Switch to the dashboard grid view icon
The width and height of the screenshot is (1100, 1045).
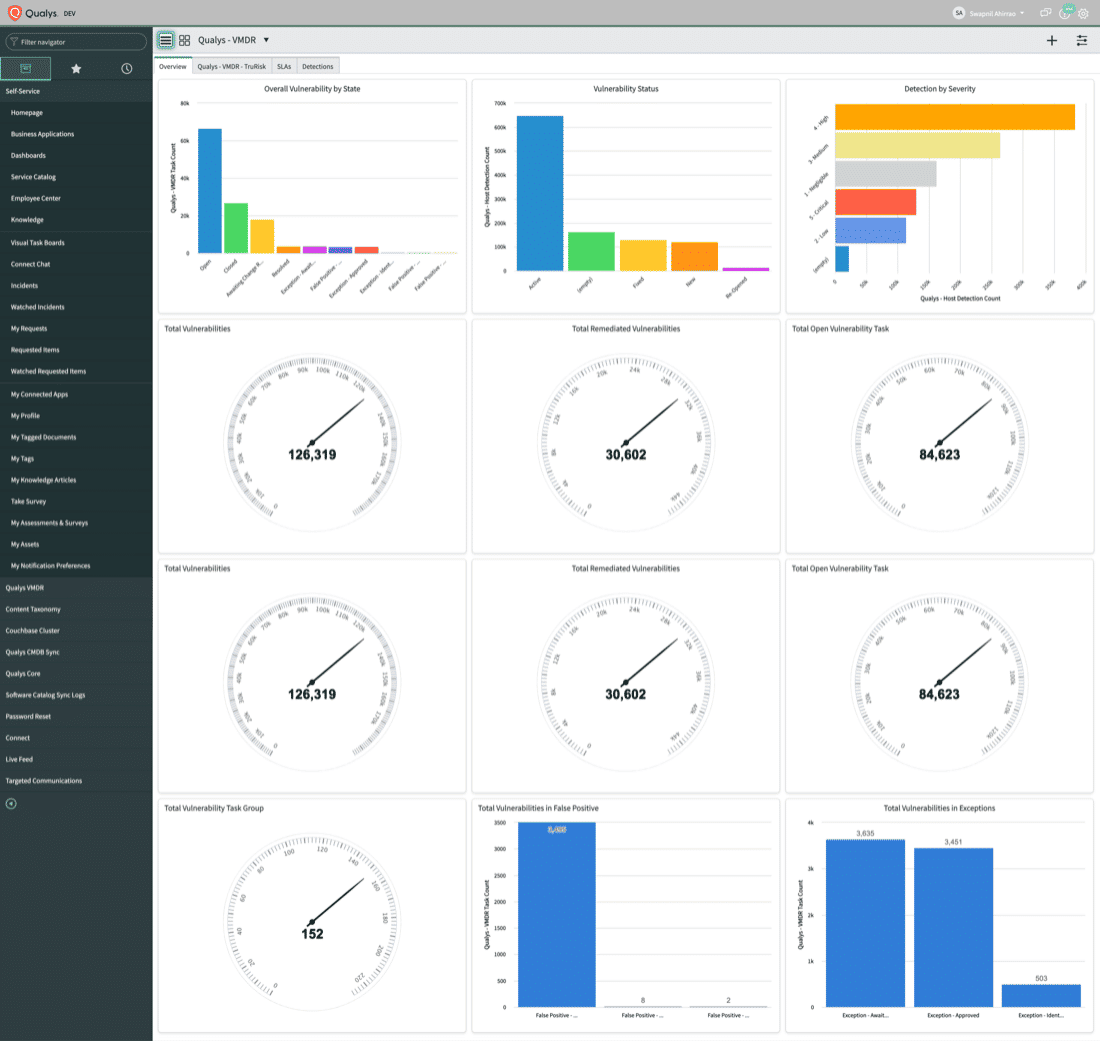185,40
